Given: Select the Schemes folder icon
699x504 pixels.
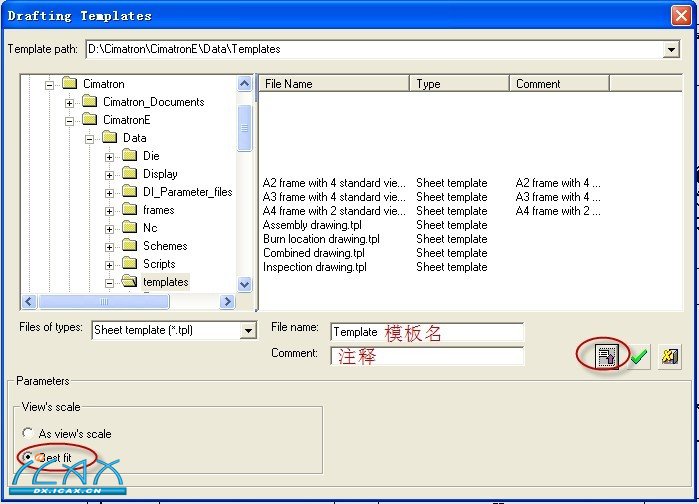Looking at the screenshot, I should (130, 245).
